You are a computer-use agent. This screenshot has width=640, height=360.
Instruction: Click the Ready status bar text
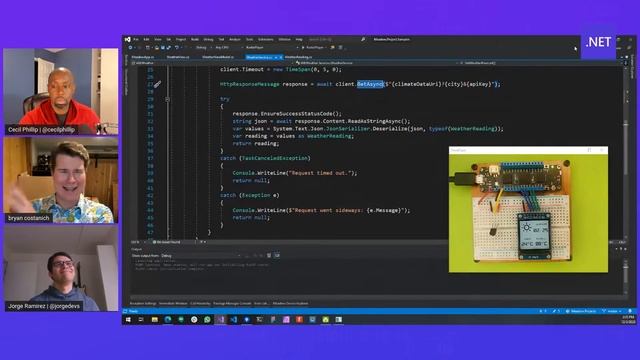coord(133,311)
